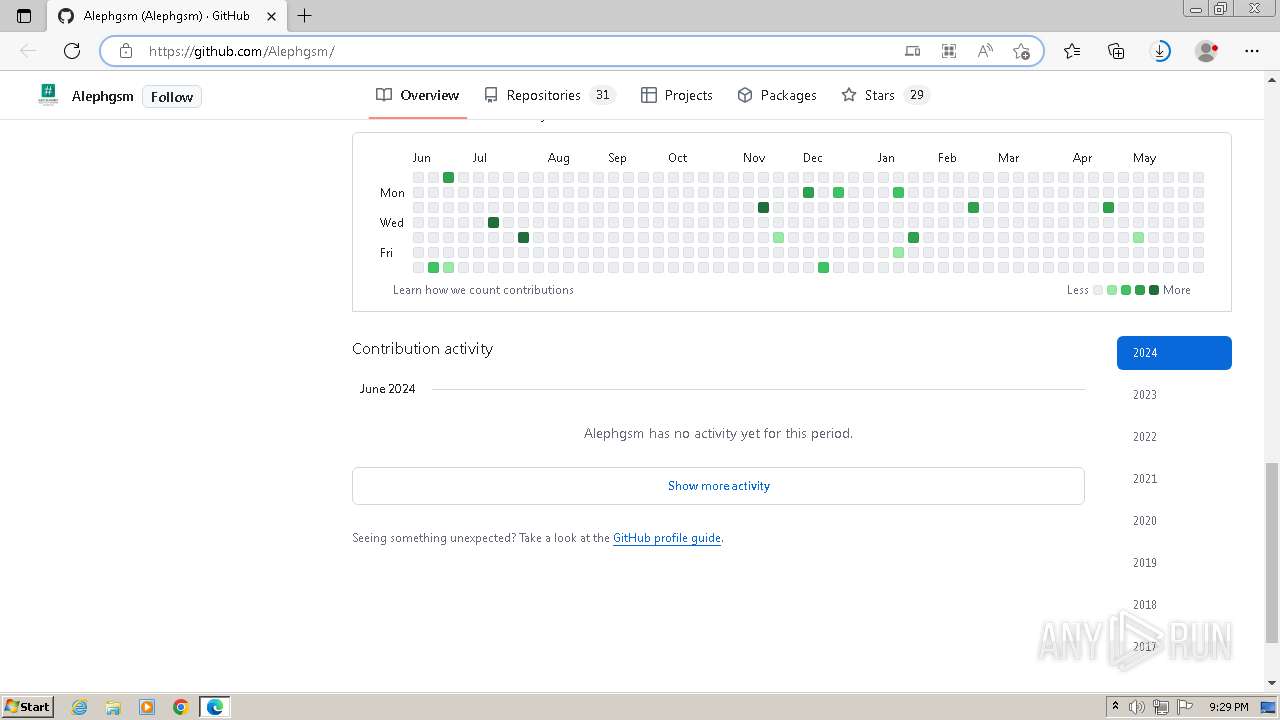
Task: Click the lightest legend color square
Action: pyautogui.click(x=1098, y=290)
